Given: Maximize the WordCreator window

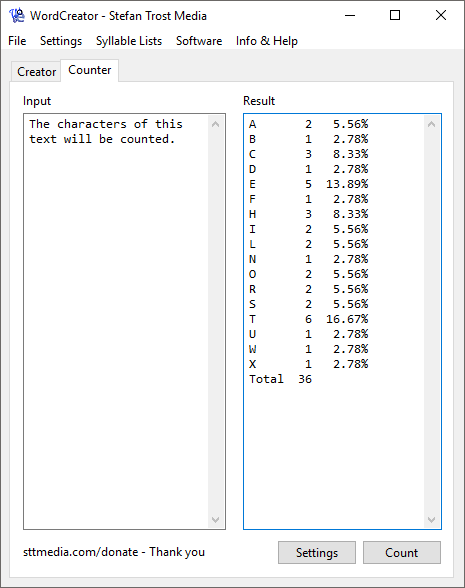Looking at the screenshot, I should [395, 15].
